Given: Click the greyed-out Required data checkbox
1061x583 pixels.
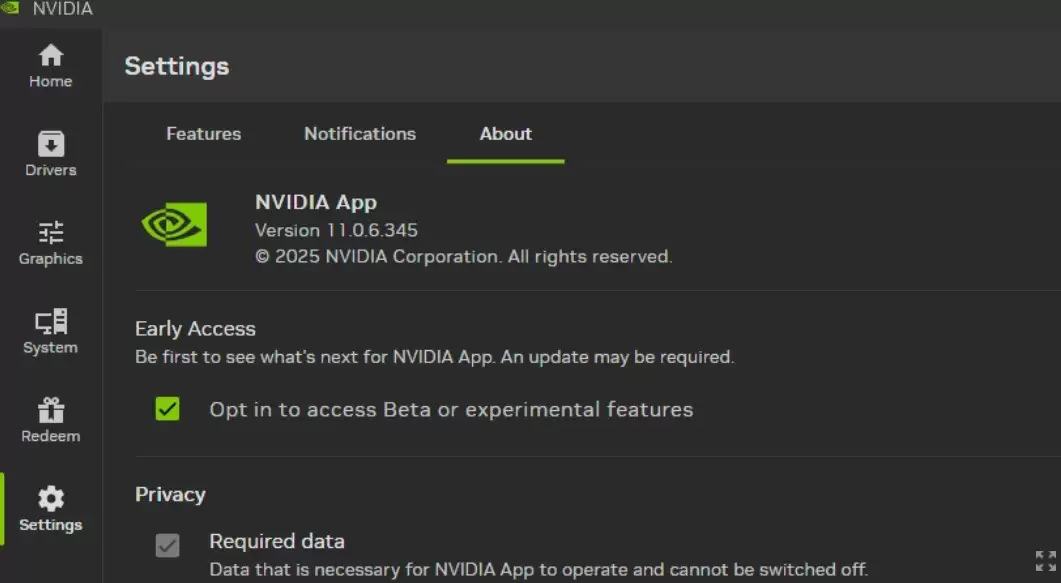Looking at the screenshot, I should click(x=167, y=546).
